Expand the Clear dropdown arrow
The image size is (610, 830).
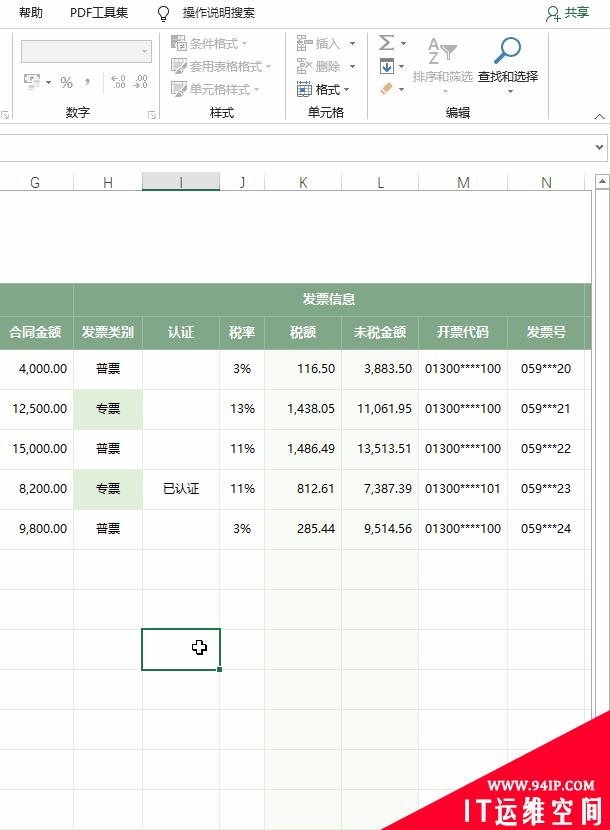point(401,89)
